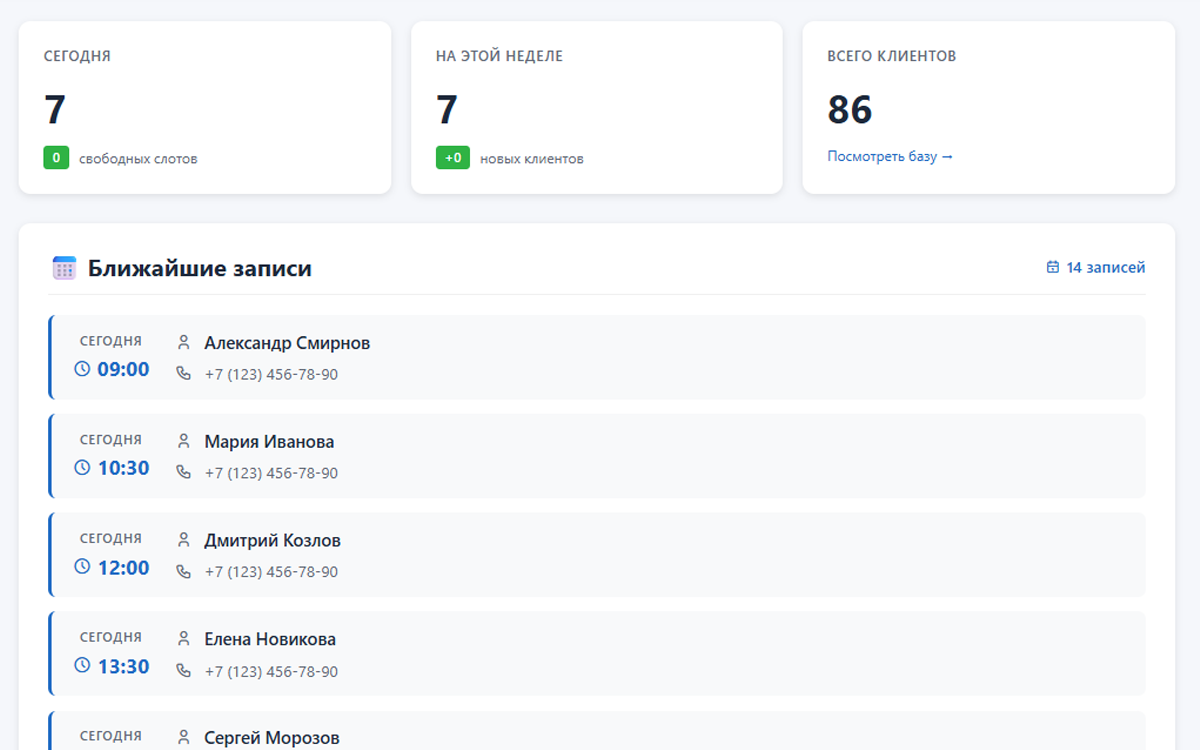Image resolution: width=1200 pixels, height=750 pixels.
Task: Click Дмитрий Козлов's phone number
Action: tap(271, 572)
